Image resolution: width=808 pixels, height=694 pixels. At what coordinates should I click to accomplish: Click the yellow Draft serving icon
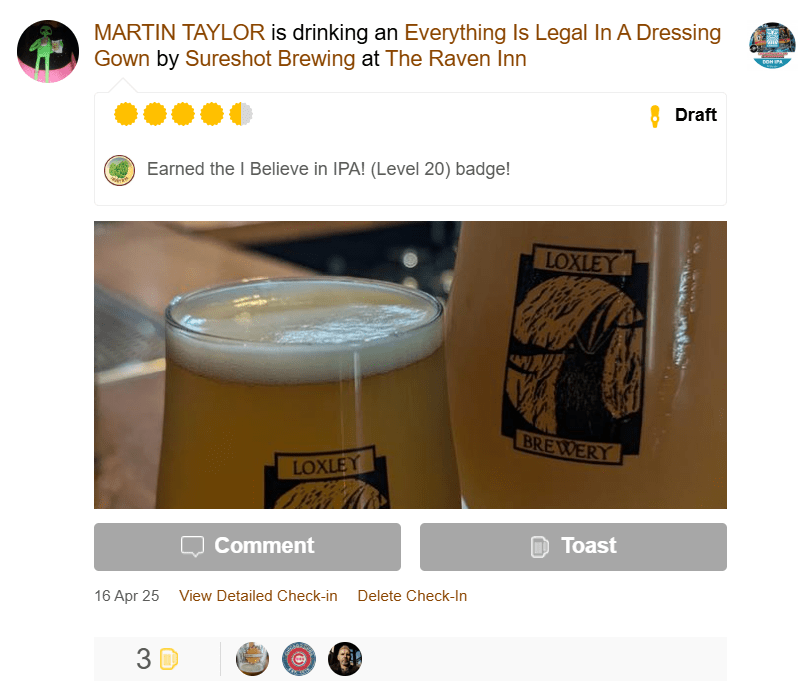(x=654, y=116)
